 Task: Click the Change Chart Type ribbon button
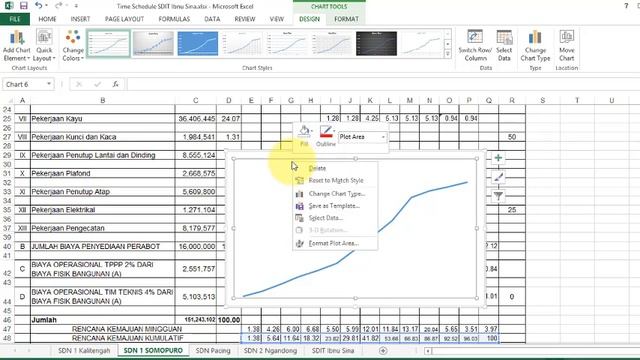[535, 46]
